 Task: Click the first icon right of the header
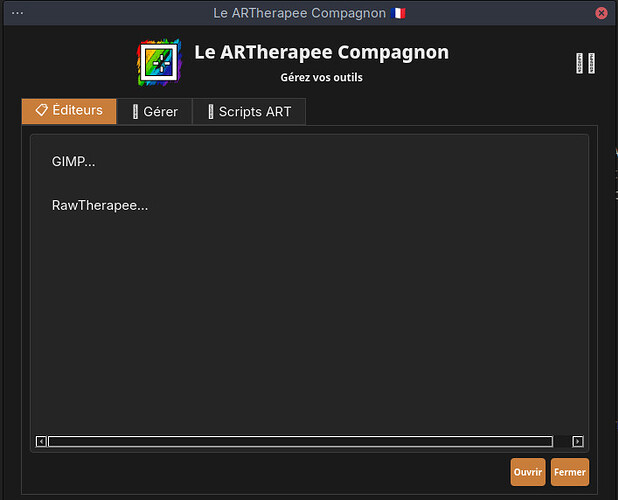[x=579, y=63]
